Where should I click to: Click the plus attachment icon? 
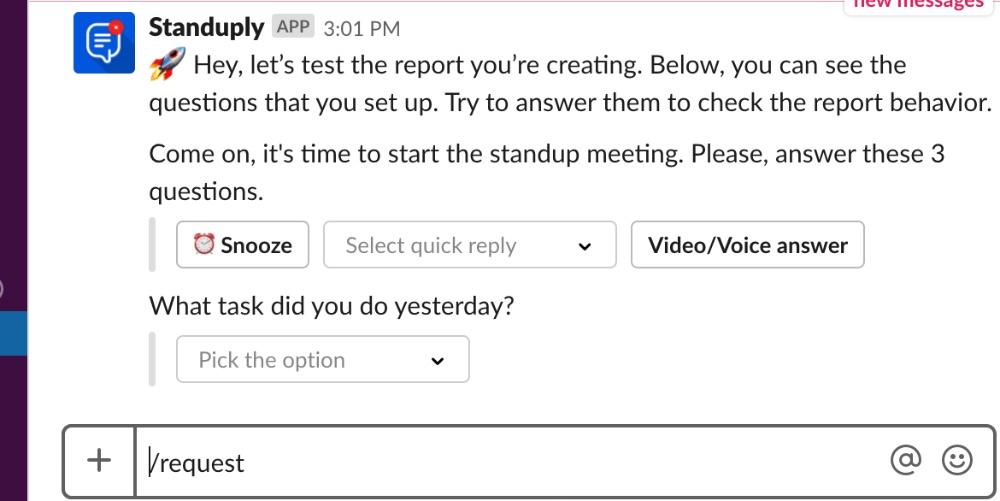[99, 460]
